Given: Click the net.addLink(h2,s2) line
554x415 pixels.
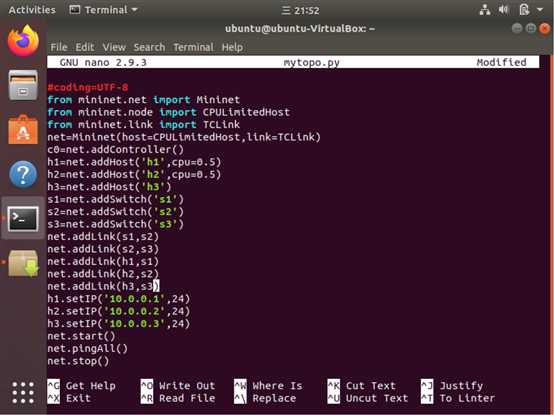Looking at the screenshot, I should click(103, 274).
